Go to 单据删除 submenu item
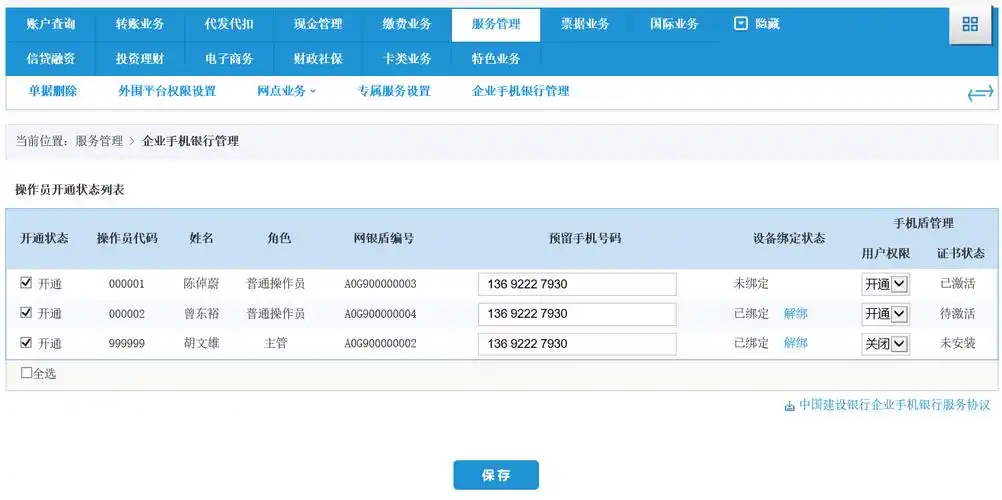The image size is (1002, 500). (x=52, y=91)
